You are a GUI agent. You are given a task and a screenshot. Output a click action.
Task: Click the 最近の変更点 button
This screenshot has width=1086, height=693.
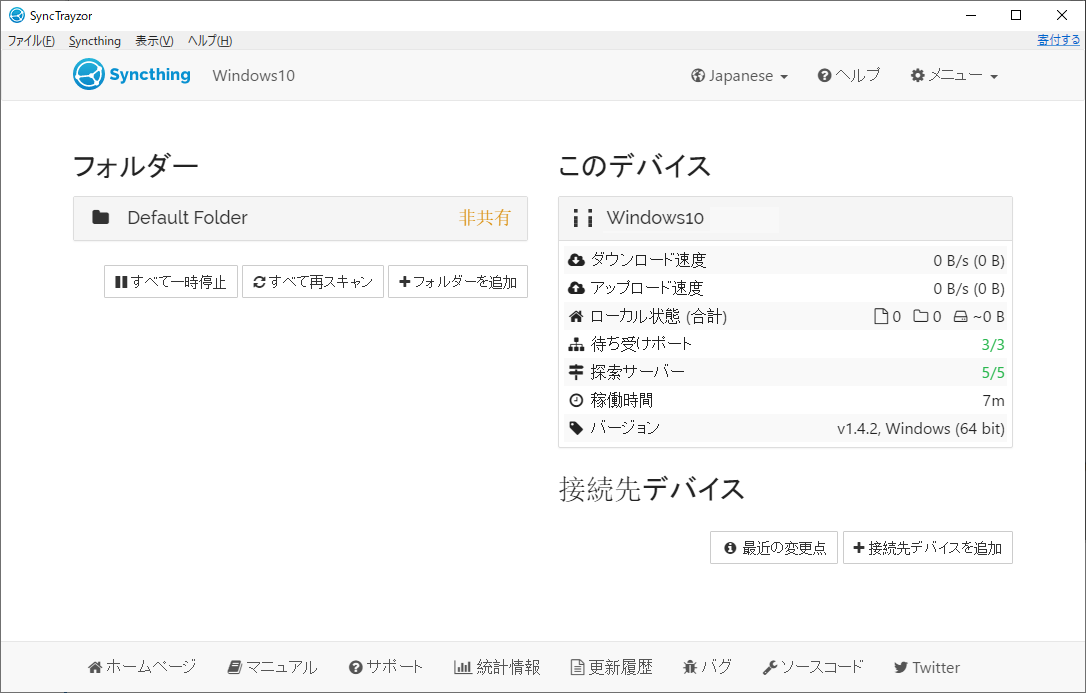(774, 548)
